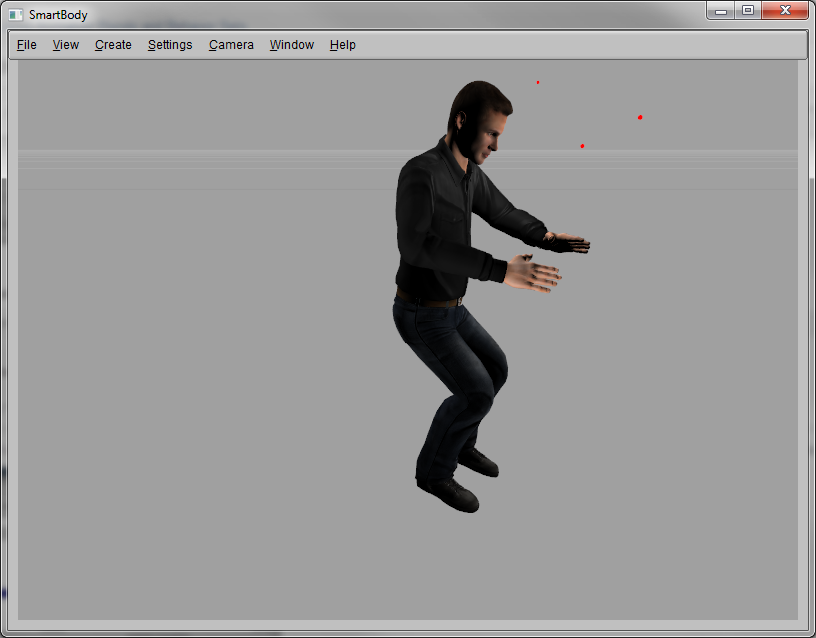Viewport: 816px width, 638px height.
Task: Click the SmartBody application icon in title bar
Action: (x=16, y=15)
